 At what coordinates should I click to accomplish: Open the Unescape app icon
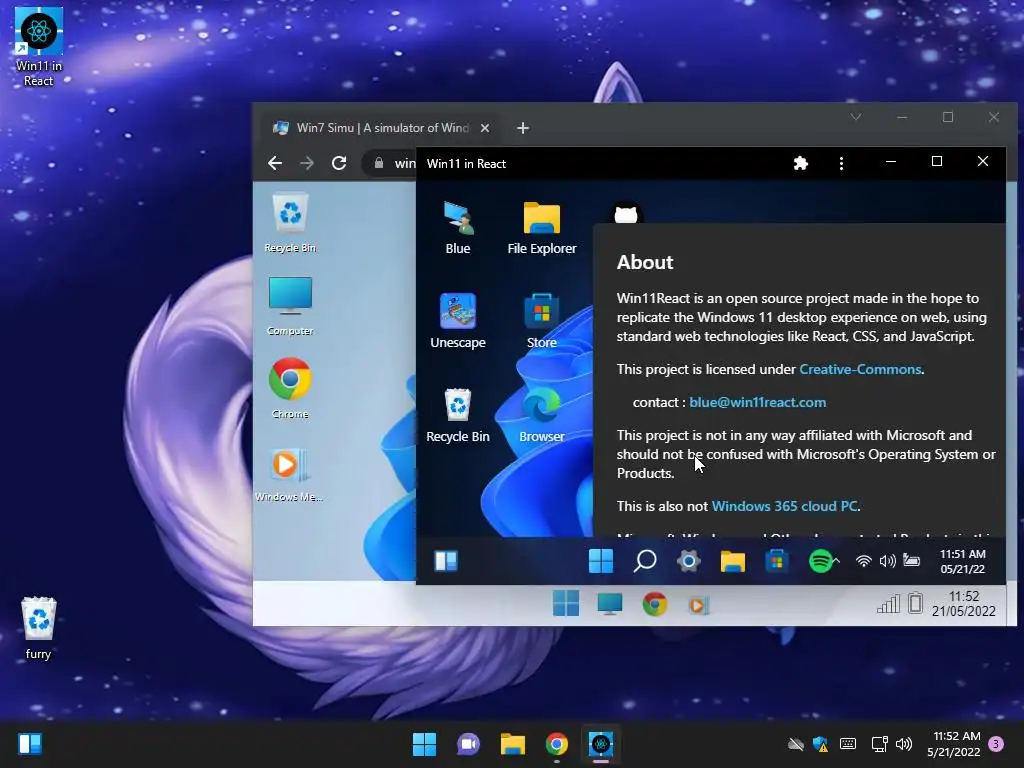(x=458, y=321)
